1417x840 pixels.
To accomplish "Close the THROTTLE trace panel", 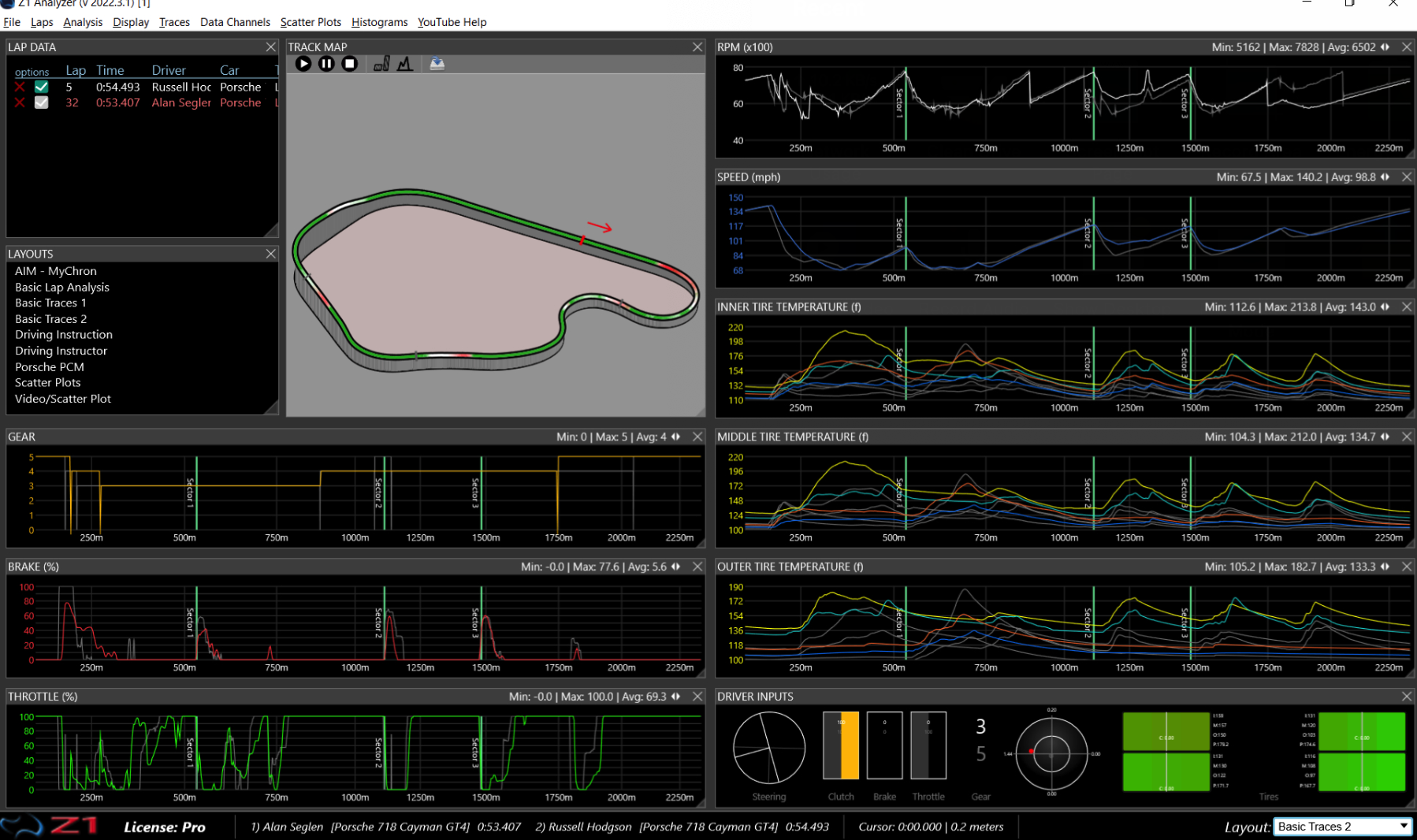I will [x=697, y=697].
